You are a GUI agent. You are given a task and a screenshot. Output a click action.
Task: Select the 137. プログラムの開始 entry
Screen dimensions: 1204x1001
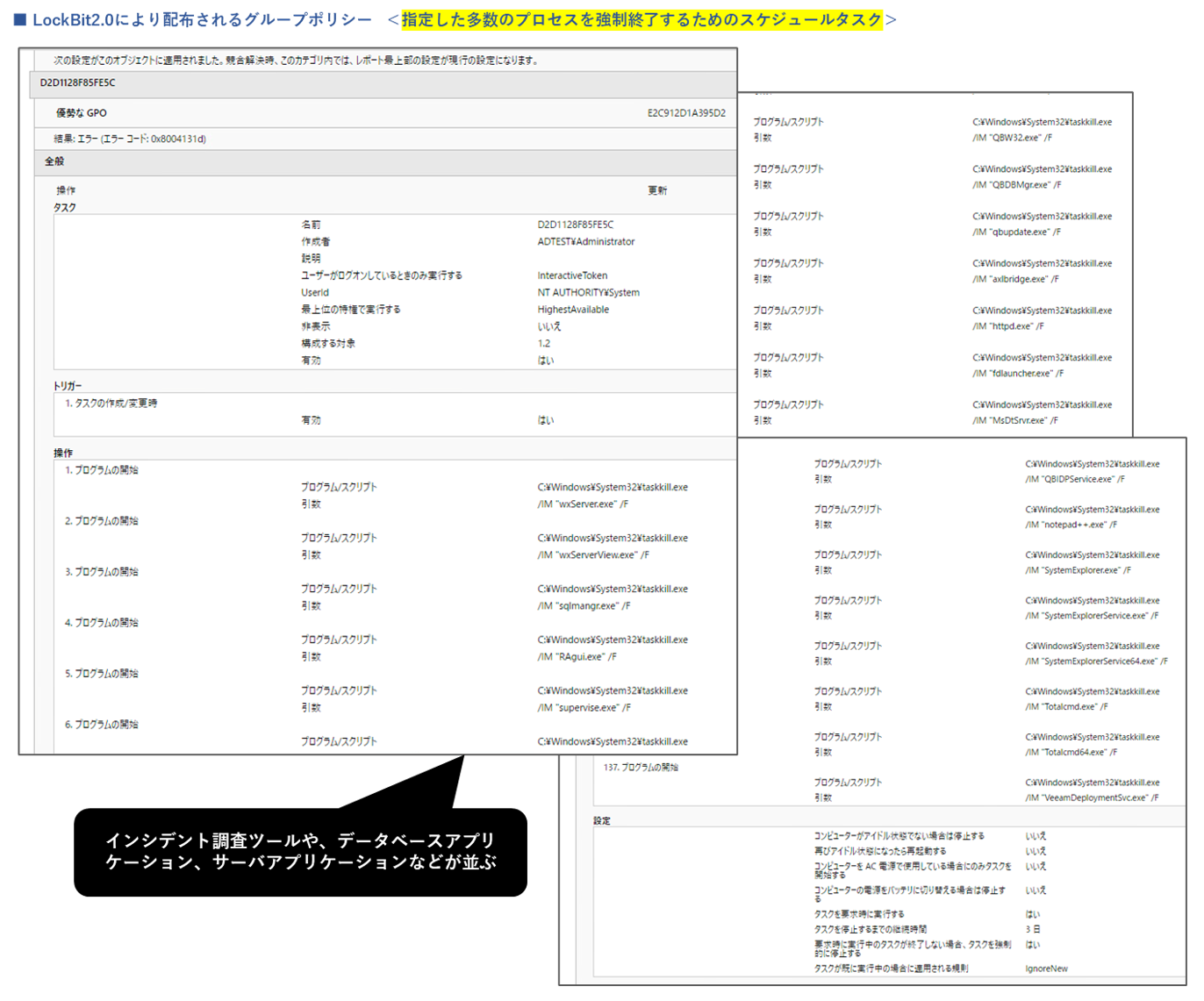(x=641, y=768)
